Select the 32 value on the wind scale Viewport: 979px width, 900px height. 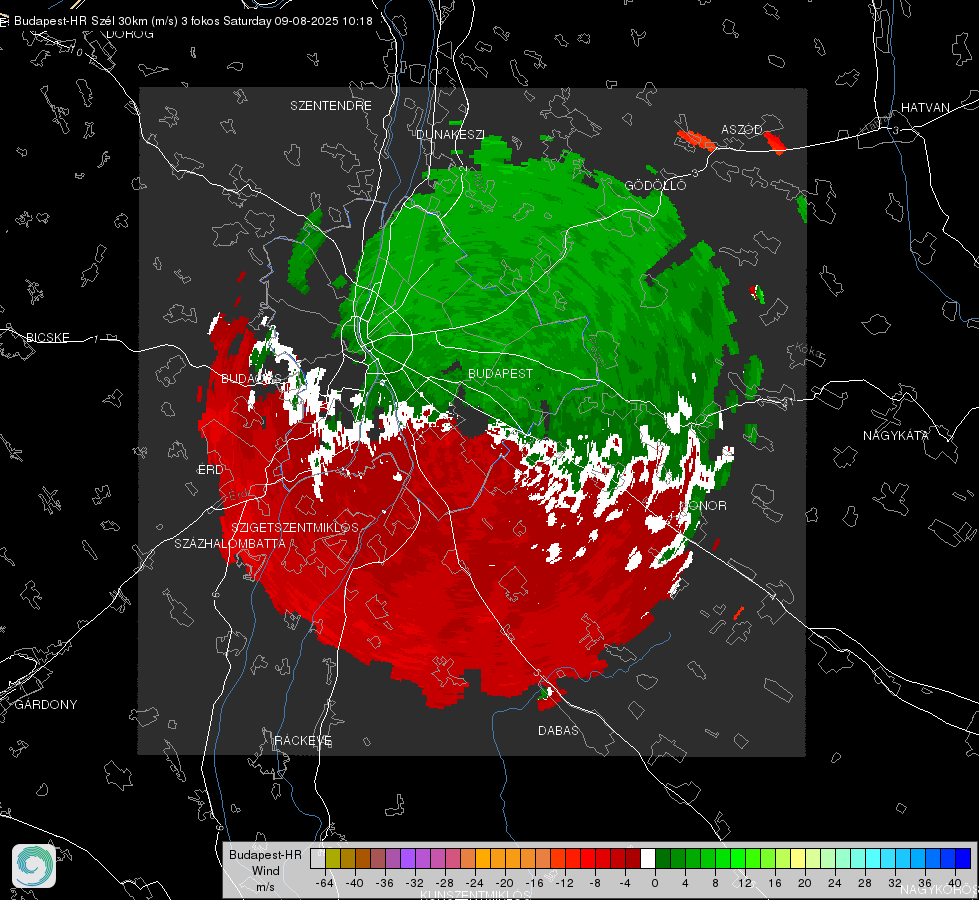[x=895, y=883]
